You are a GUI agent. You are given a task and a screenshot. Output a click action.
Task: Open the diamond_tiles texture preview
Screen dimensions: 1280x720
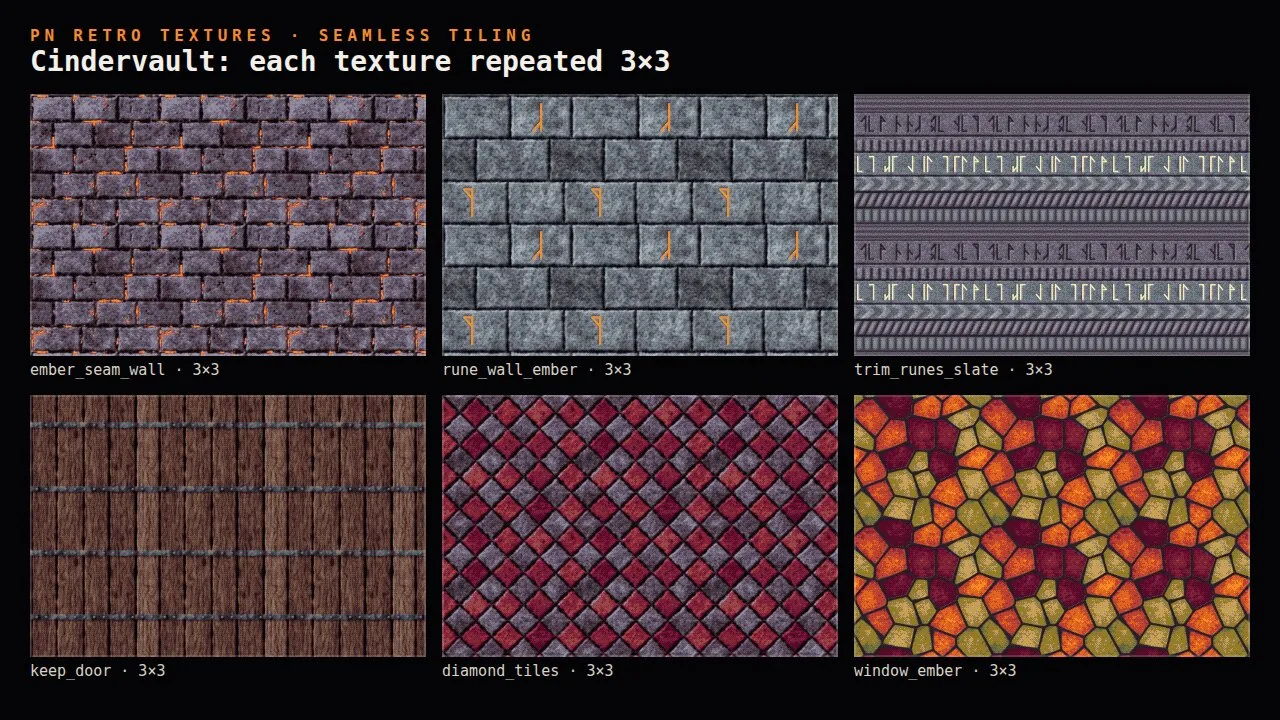pyautogui.click(x=640, y=526)
